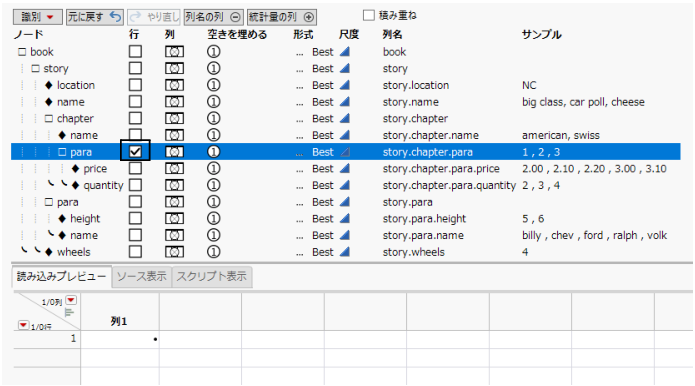The image size is (695, 386).
Task: Click format ellipsis for story.name row
Action: pos(300,104)
